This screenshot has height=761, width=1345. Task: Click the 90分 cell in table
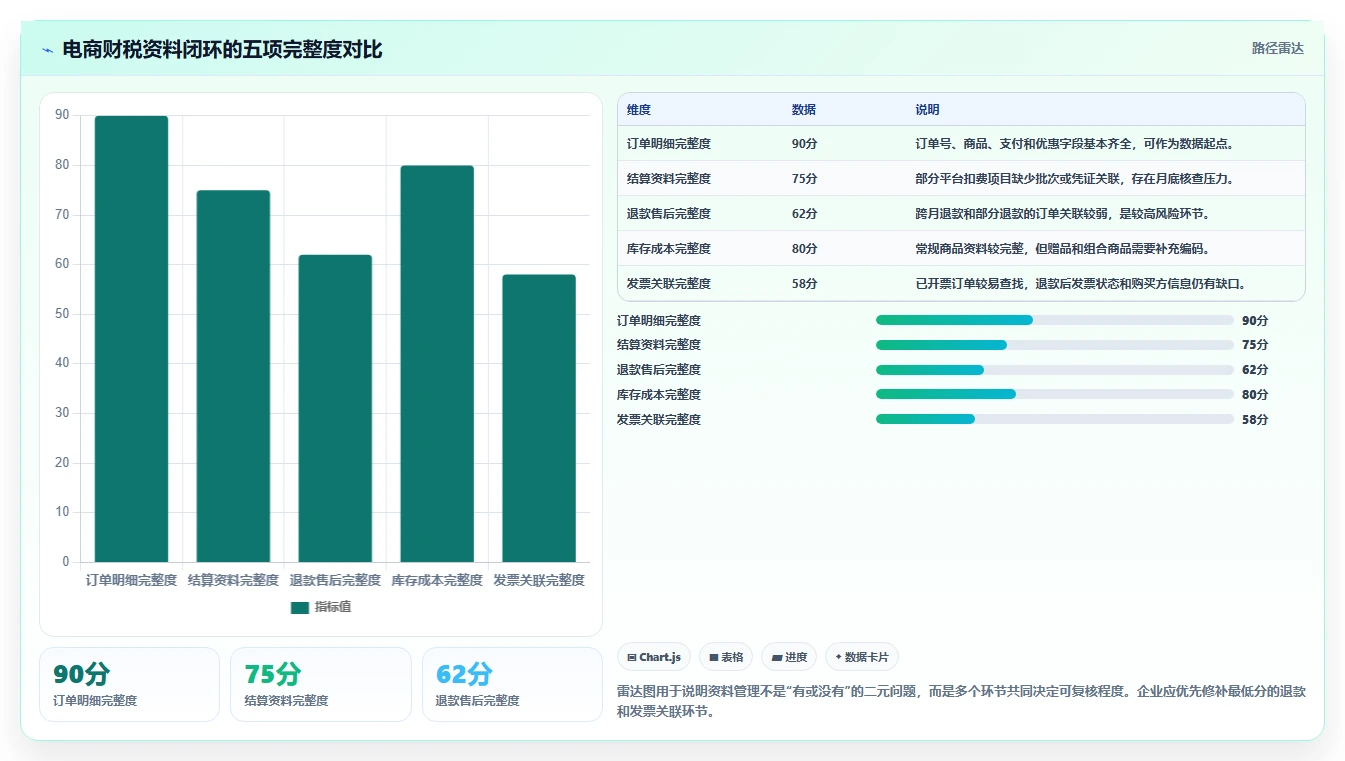(x=804, y=144)
